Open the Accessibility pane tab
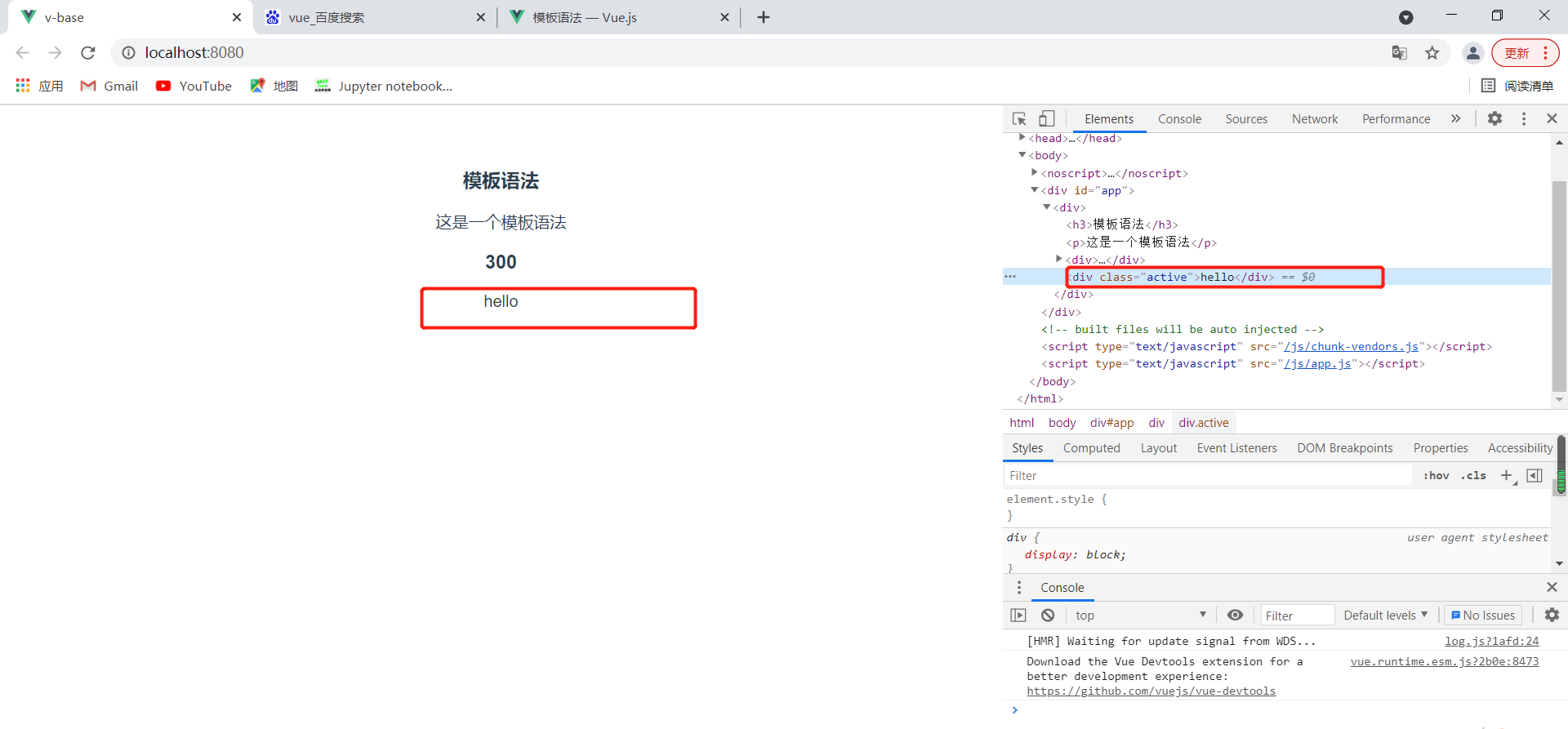This screenshot has width=1568, height=729. (1519, 447)
